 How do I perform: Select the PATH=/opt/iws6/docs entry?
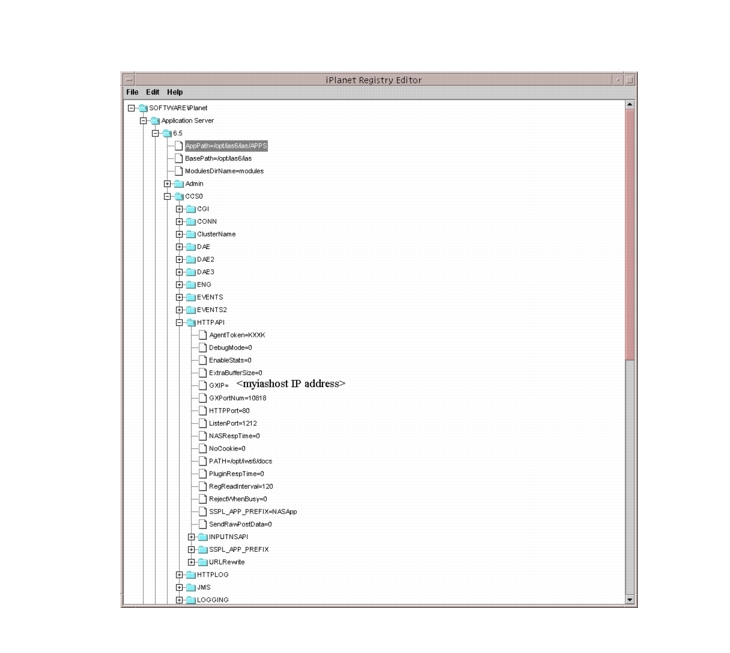(240, 461)
